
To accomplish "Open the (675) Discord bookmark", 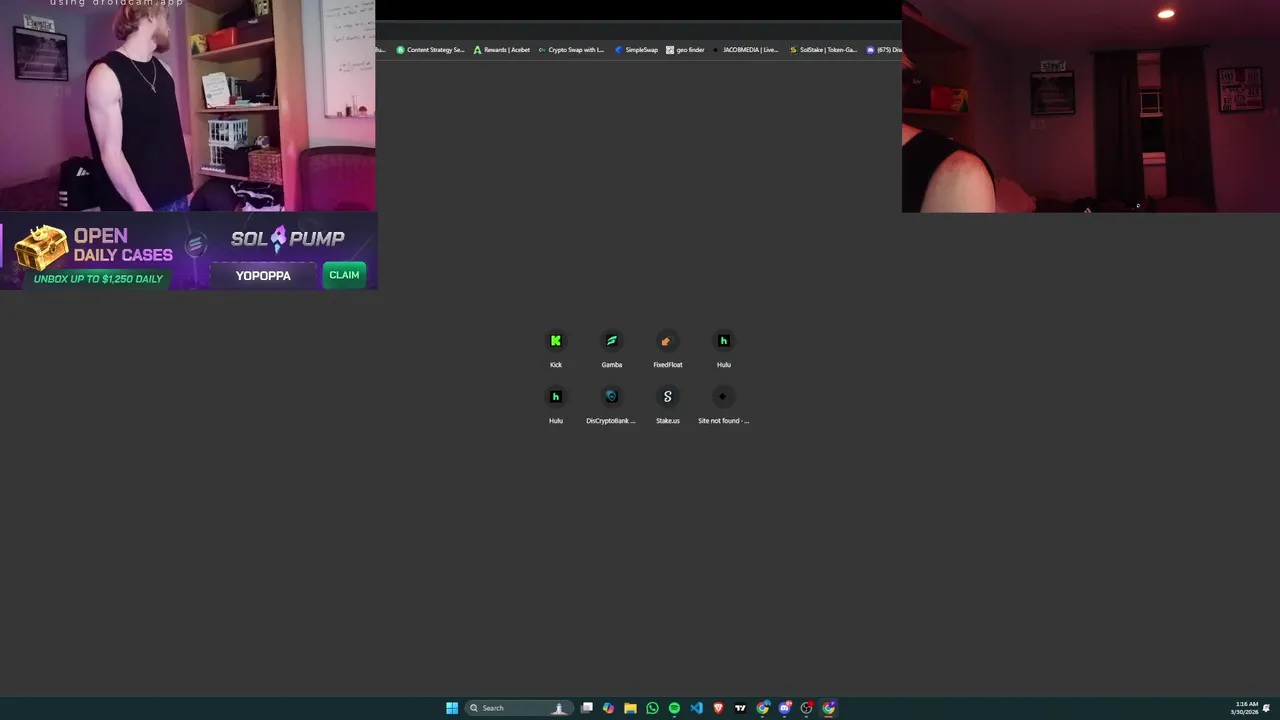I will (884, 50).
